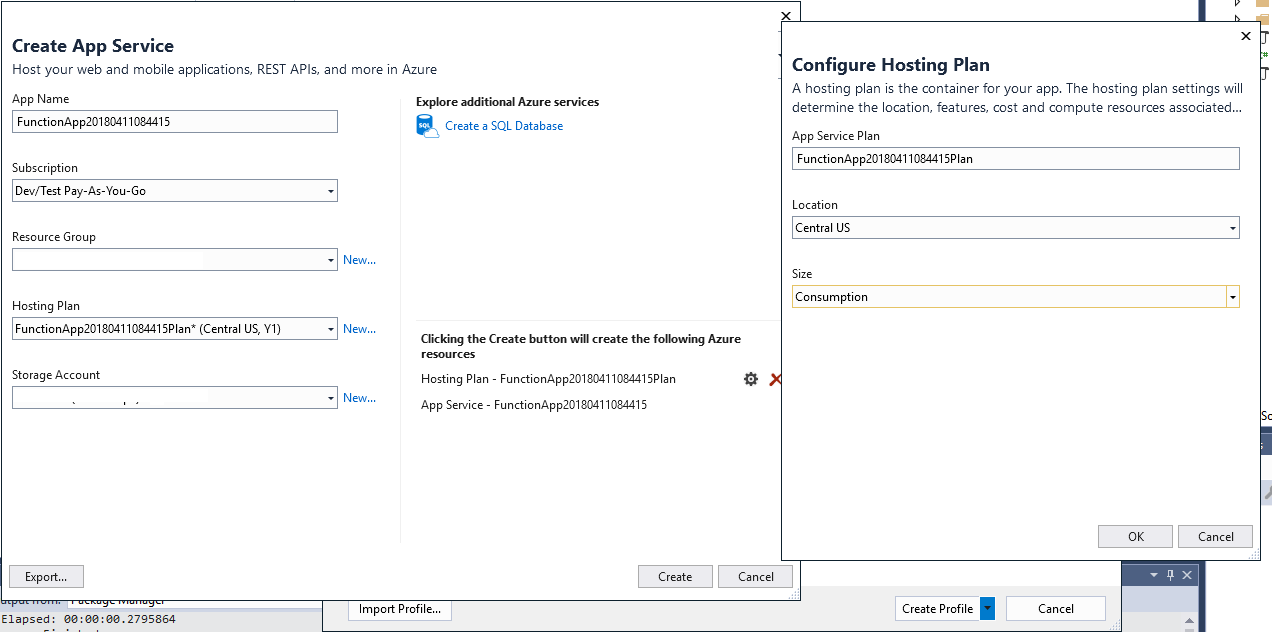Click New link beside Hosting Plan
Image resolution: width=1272 pixels, height=632 pixels.
click(359, 329)
